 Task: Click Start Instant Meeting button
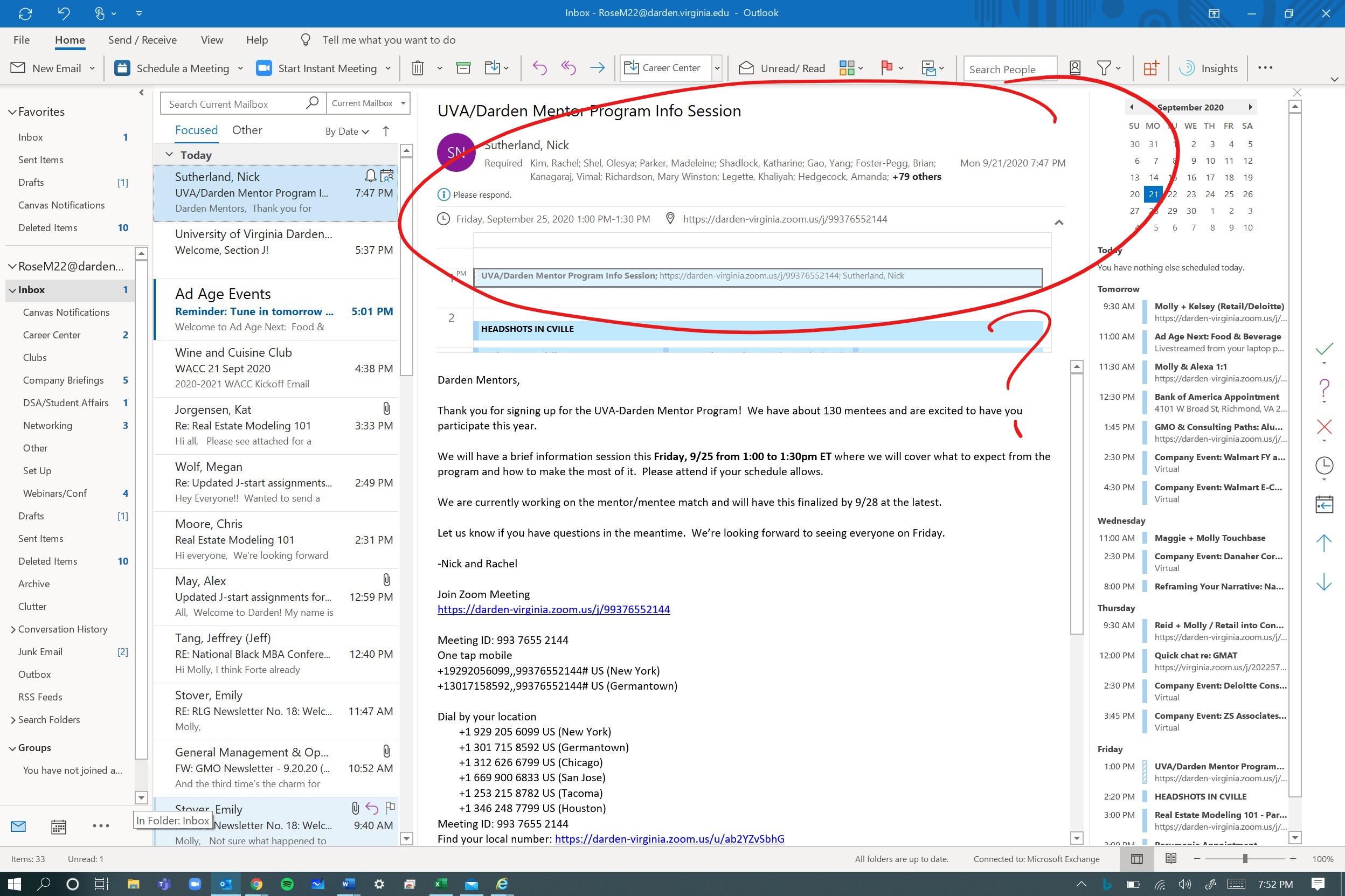pyautogui.click(x=316, y=68)
